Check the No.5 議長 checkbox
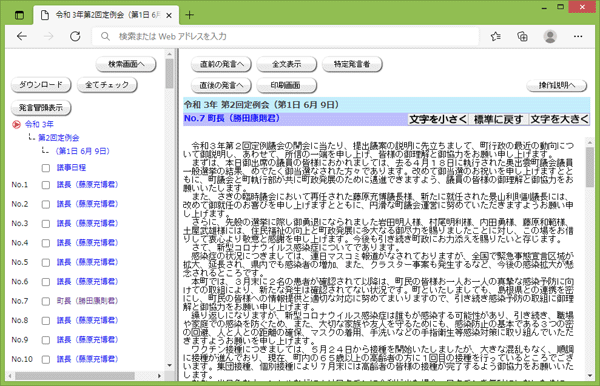 [46, 263]
